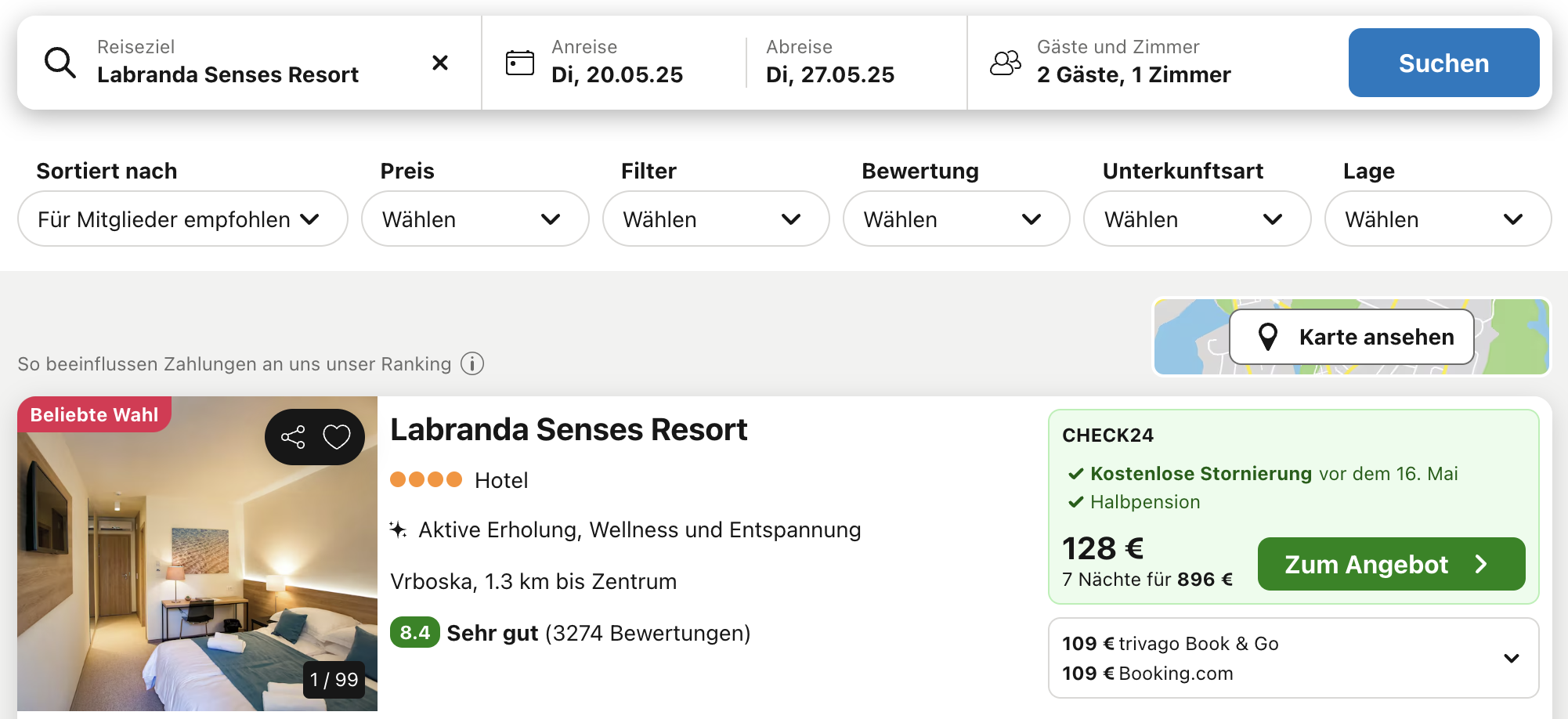The image size is (1568, 719).
Task: Click Kostenlose Stornierung vor dem 16. Mai
Action: click(x=1274, y=474)
